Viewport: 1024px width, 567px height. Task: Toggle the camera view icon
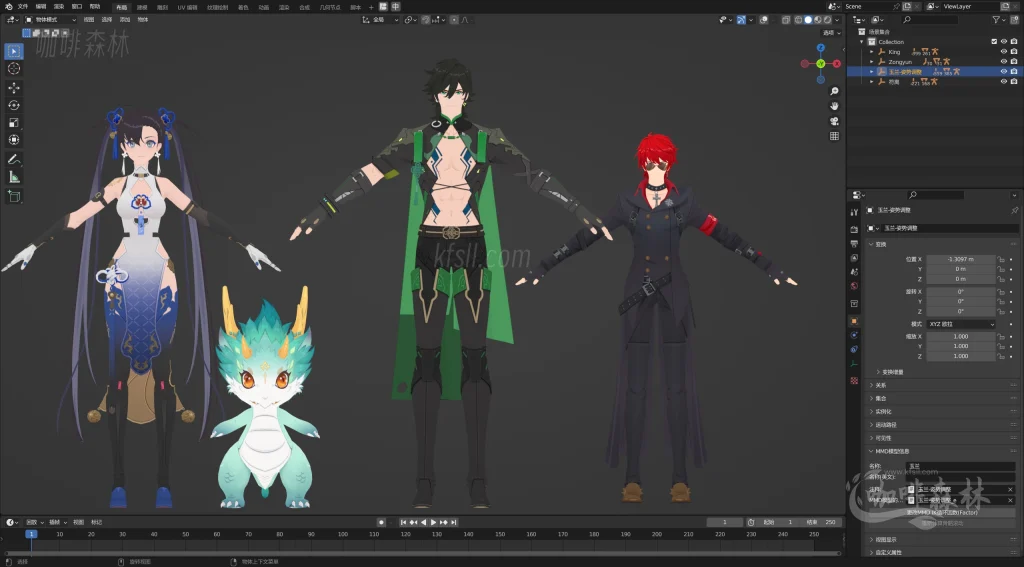tap(834, 121)
